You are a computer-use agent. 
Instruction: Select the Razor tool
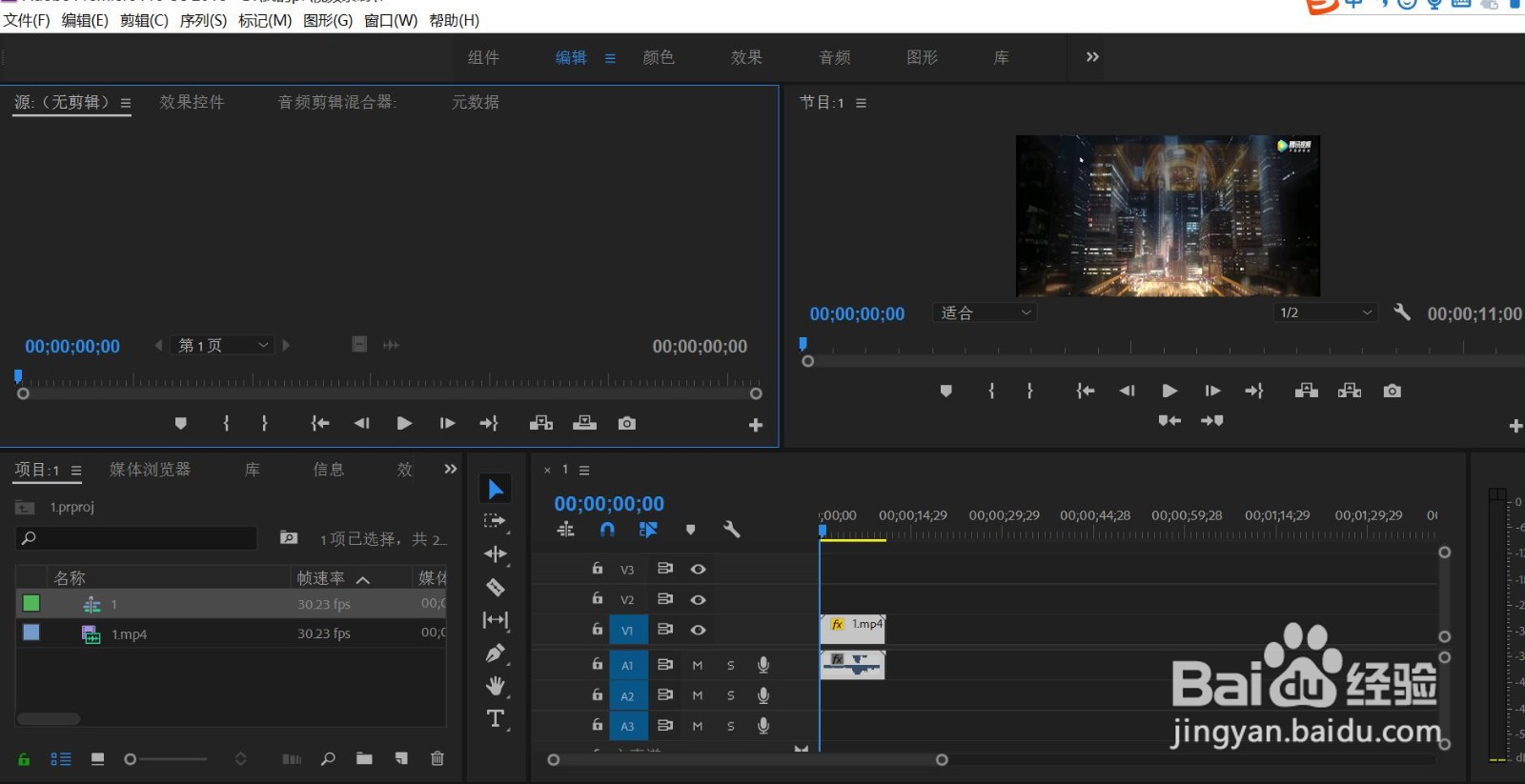tap(496, 587)
